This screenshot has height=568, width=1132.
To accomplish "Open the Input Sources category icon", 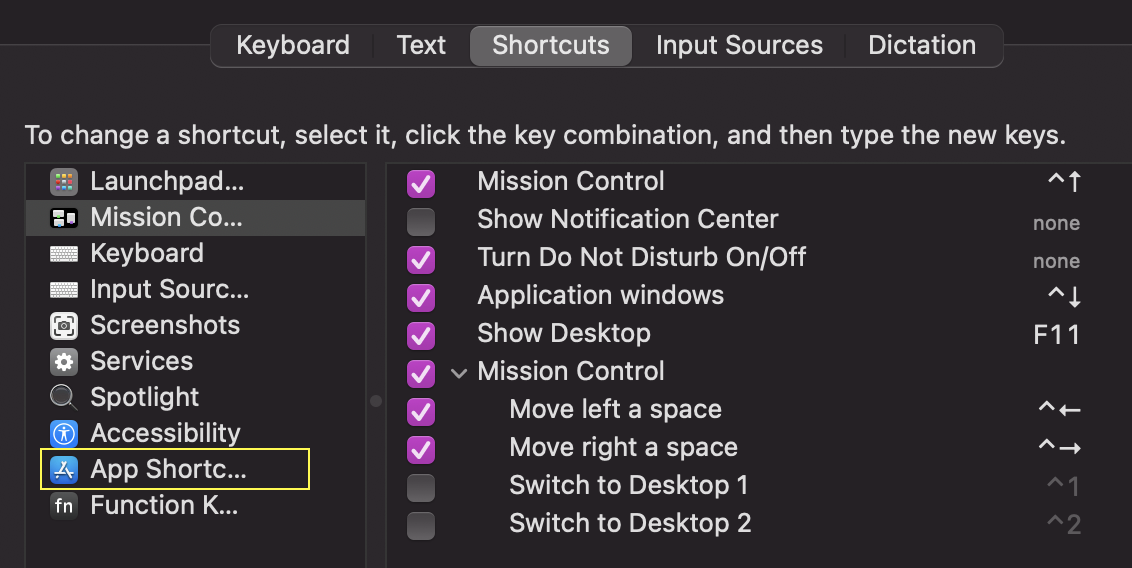I will coord(64,290).
